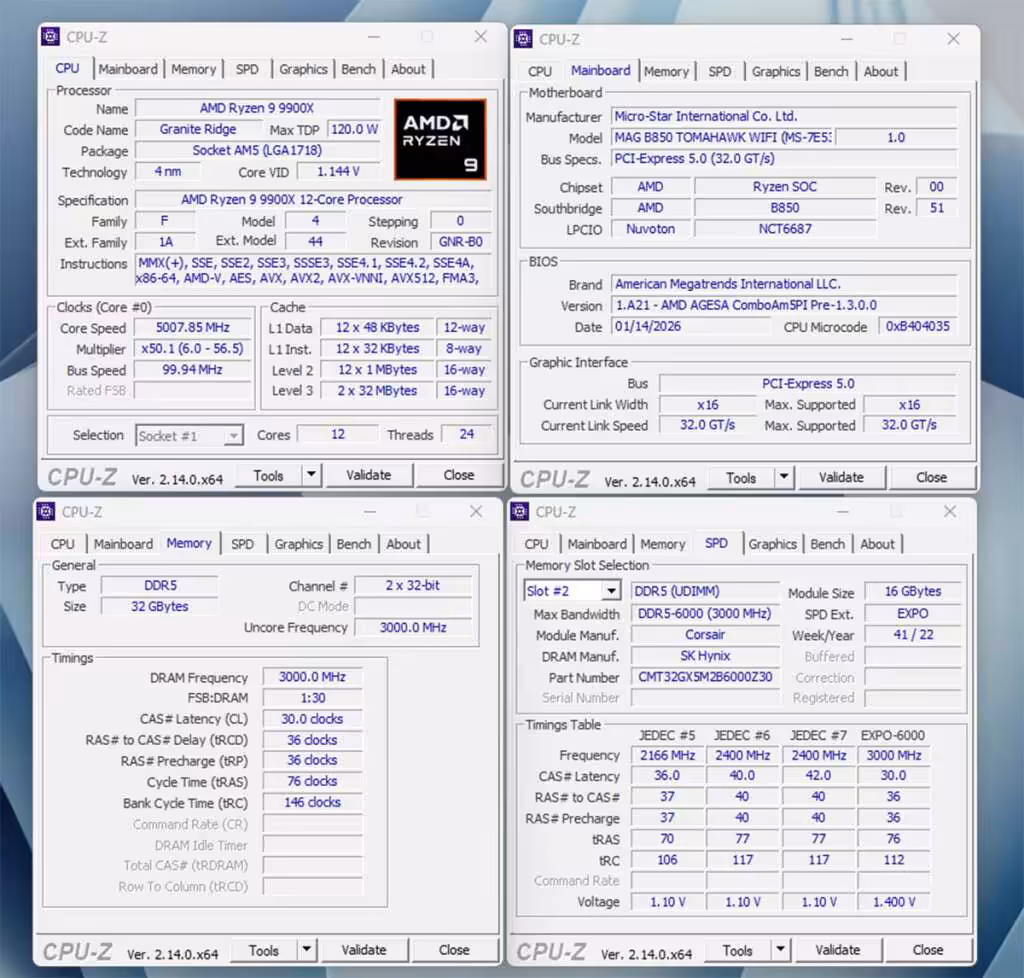Open the Tools dropdown arrow in the CPU window
The height and width of the screenshot is (978, 1024).
309,474
